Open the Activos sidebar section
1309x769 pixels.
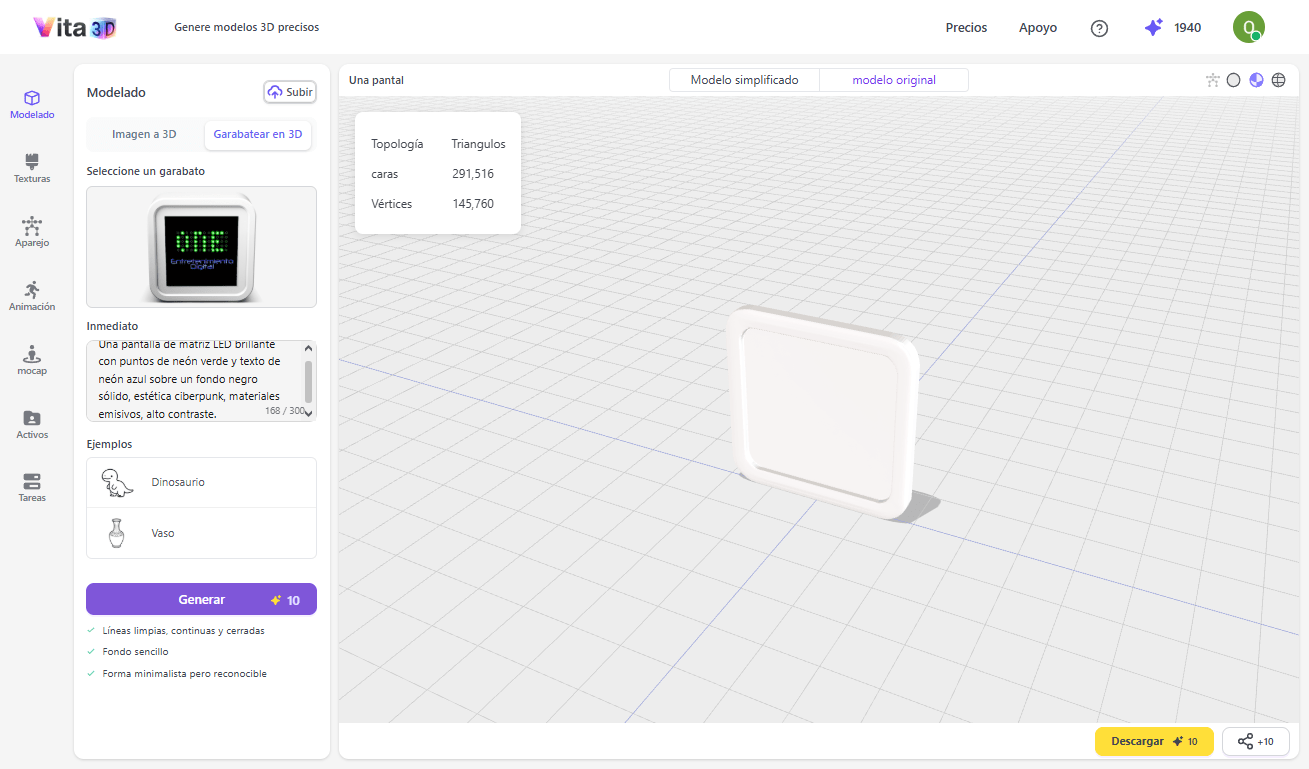tap(32, 424)
